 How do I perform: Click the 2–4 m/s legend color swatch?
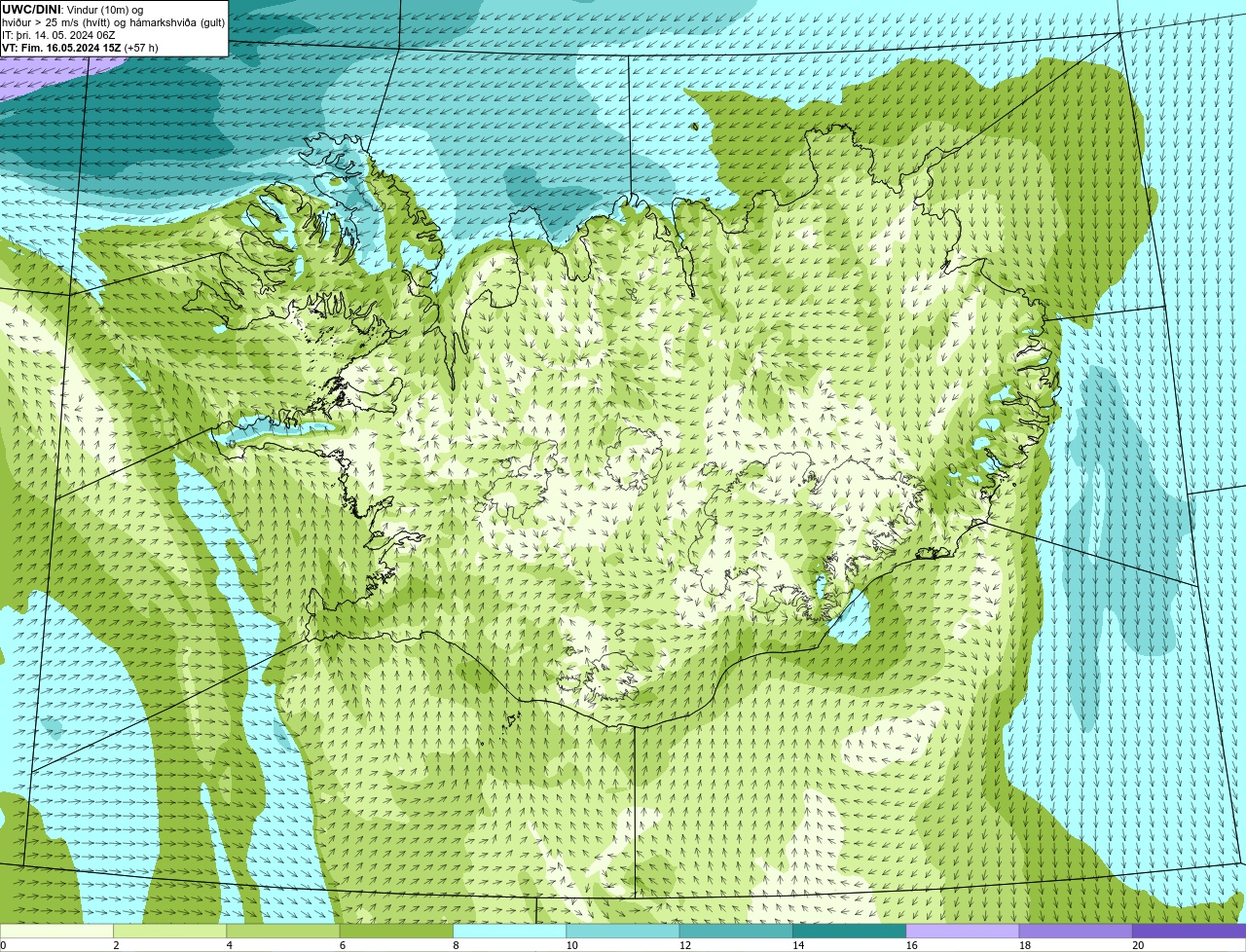(x=169, y=931)
